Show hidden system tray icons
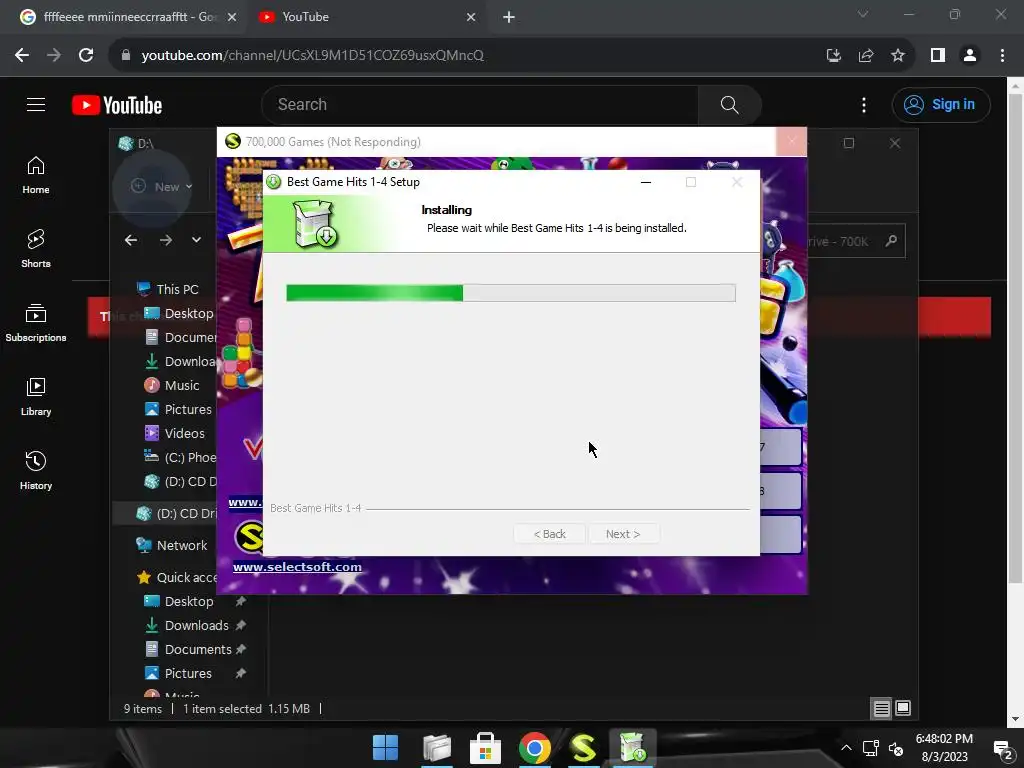Screen dimensions: 1024x768 tap(846, 748)
